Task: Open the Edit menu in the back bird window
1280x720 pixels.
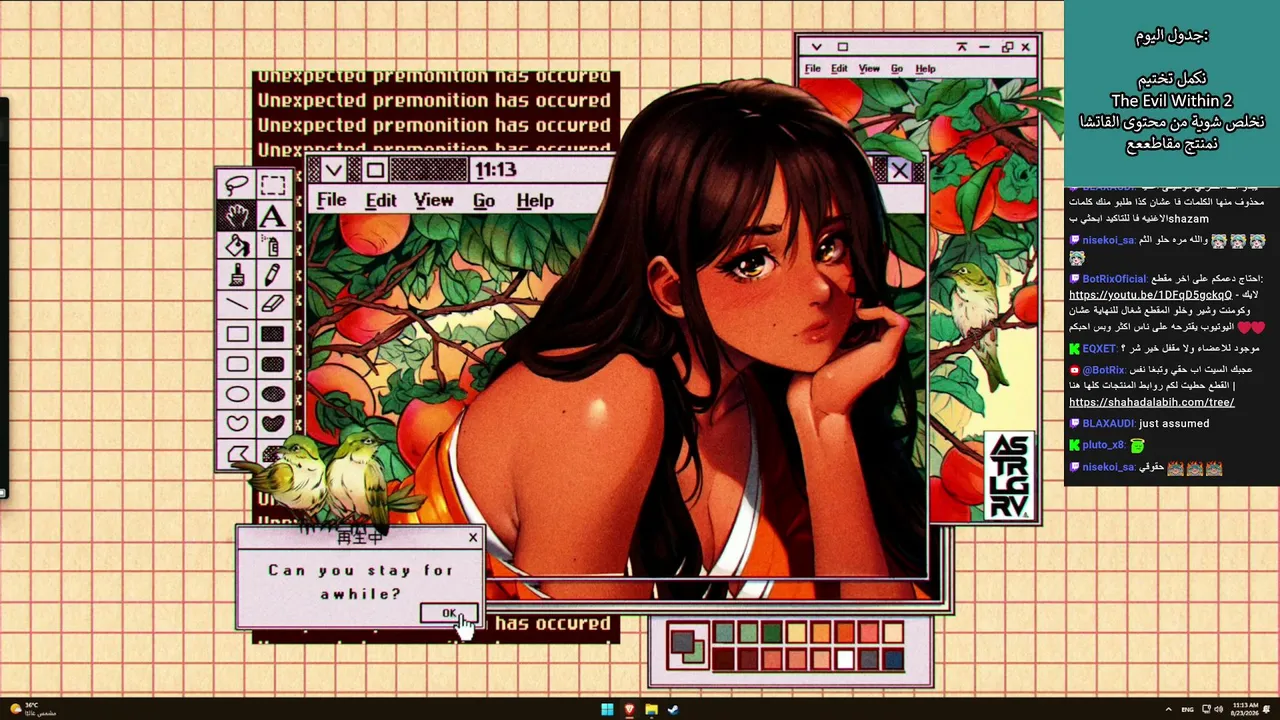Action: pos(839,69)
